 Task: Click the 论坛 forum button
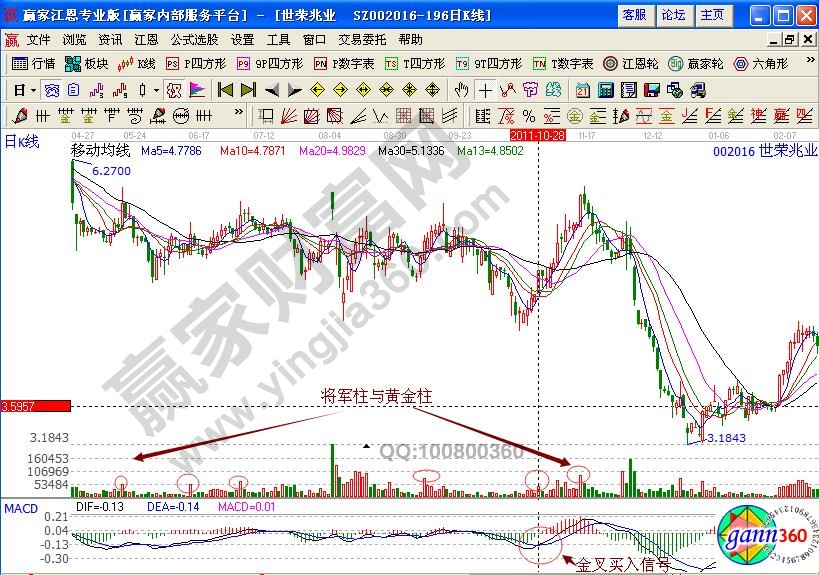673,16
